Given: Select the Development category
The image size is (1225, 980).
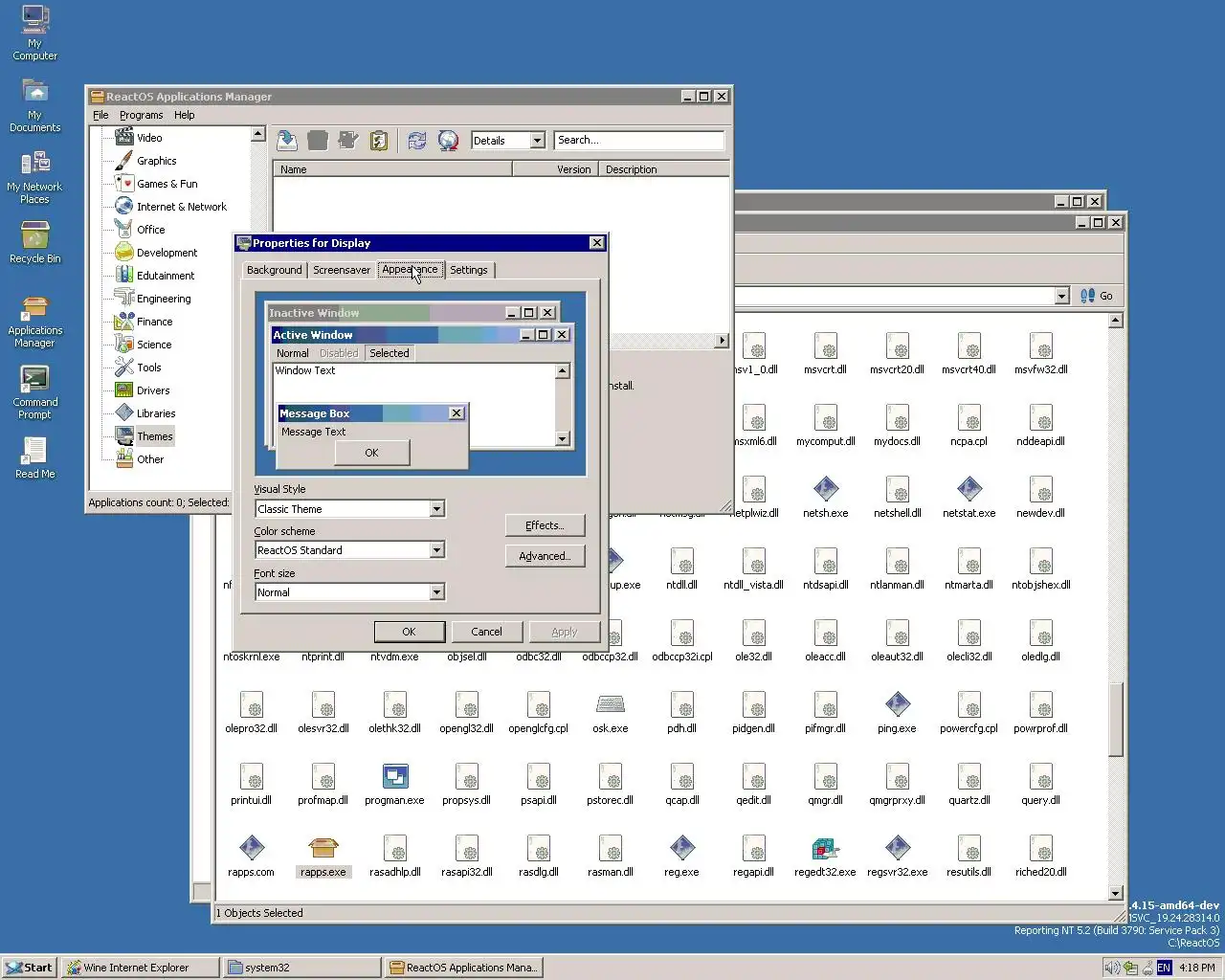Looking at the screenshot, I should pyautogui.click(x=167, y=253).
